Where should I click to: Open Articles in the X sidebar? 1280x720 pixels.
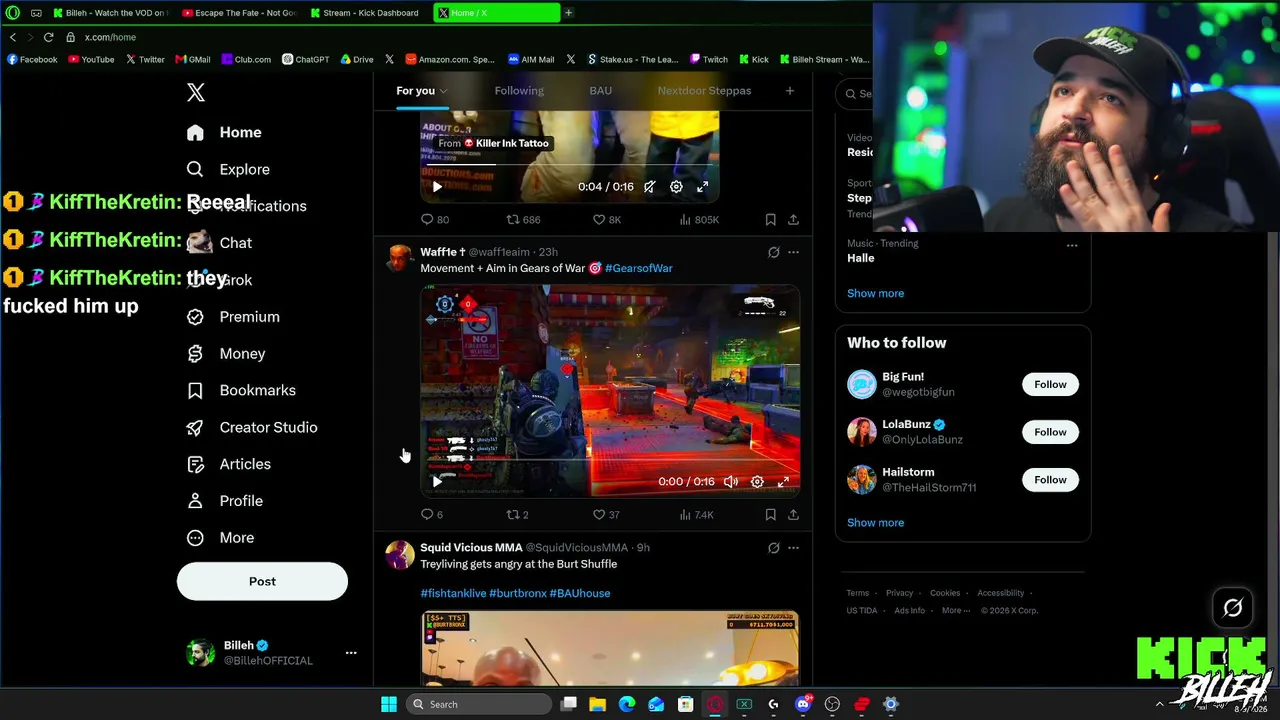coord(229,464)
